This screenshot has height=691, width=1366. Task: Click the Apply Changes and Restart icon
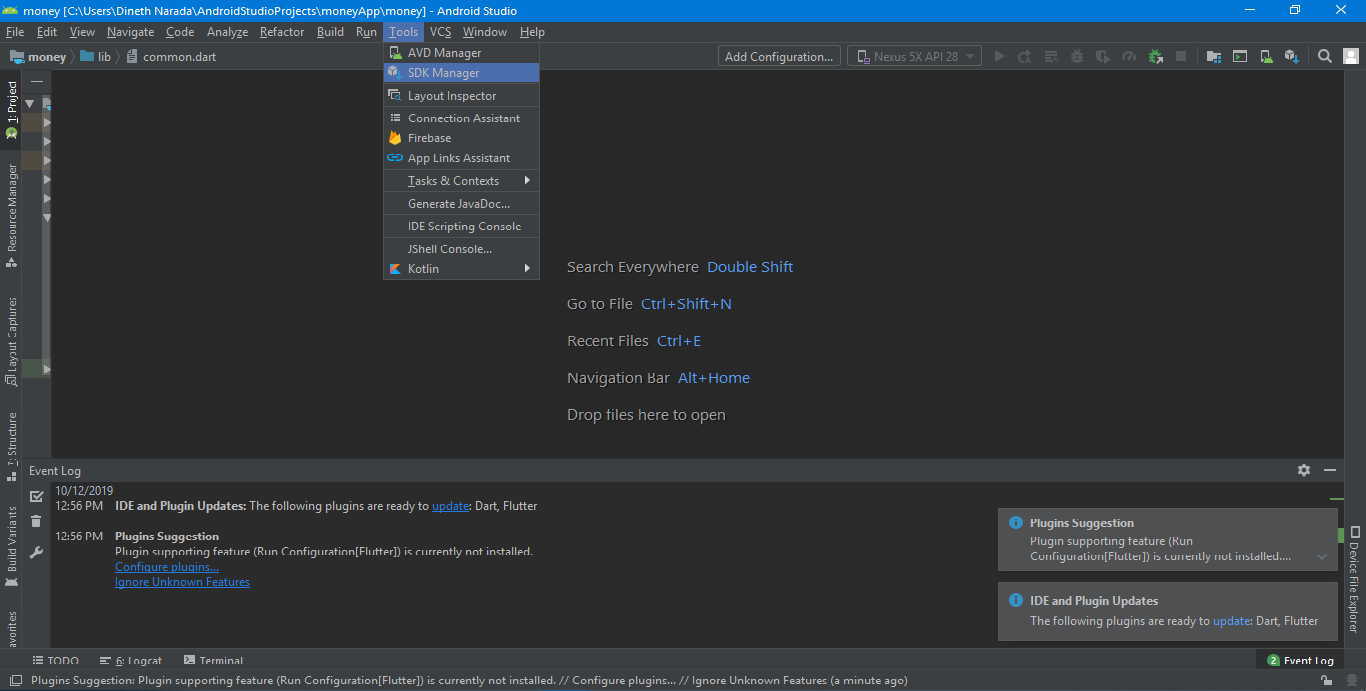click(x=1025, y=57)
